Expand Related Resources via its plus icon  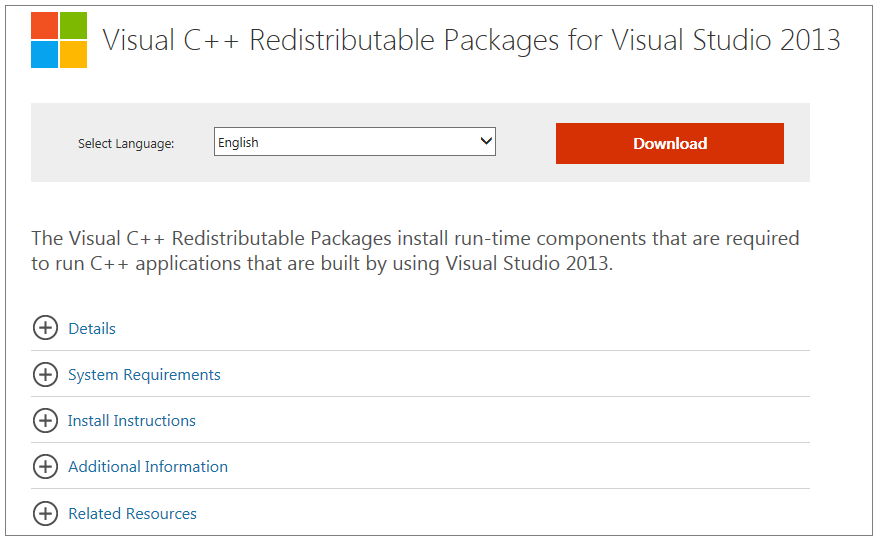pos(45,513)
